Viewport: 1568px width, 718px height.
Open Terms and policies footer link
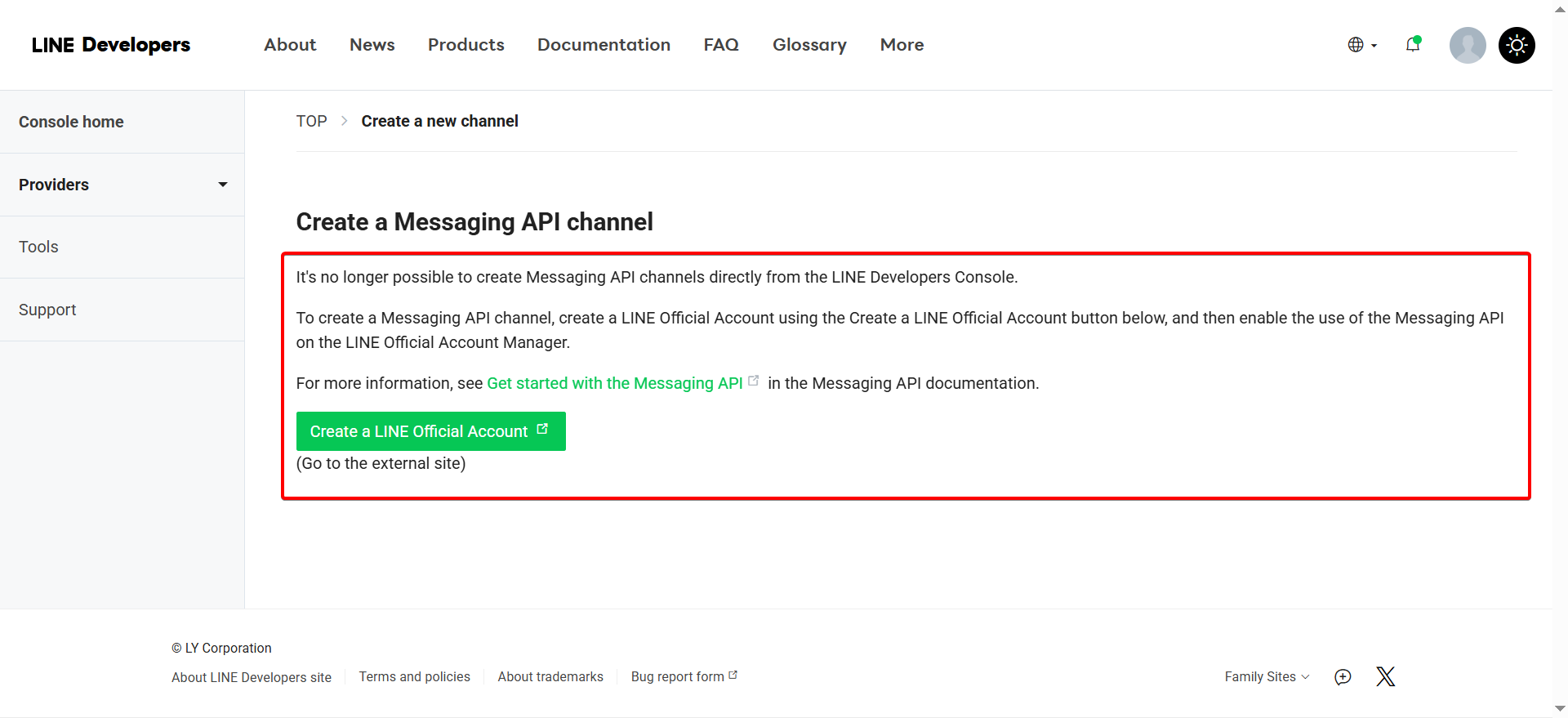pyautogui.click(x=414, y=676)
